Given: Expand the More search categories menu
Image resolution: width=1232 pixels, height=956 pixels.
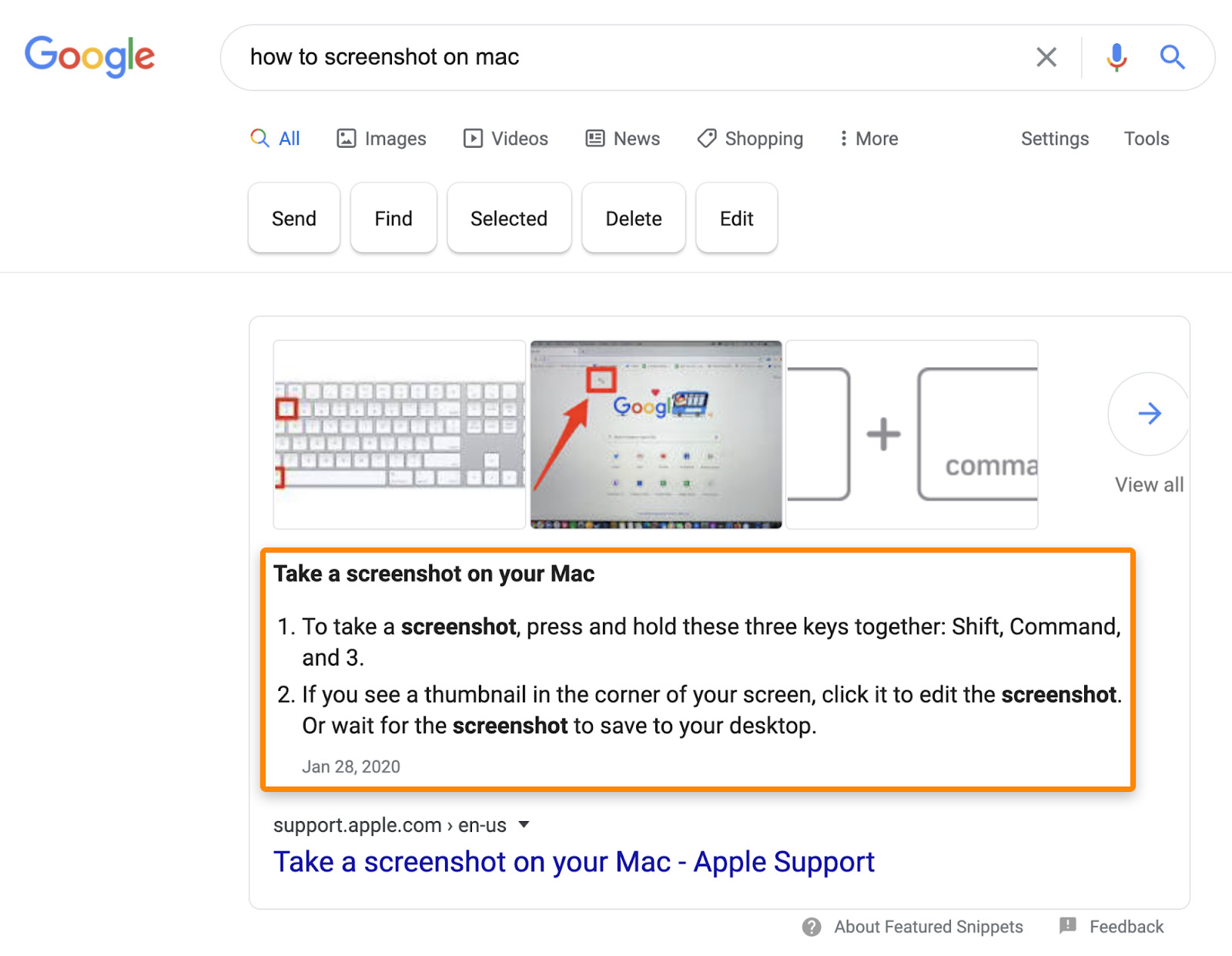Looking at the screenshot, I should 869,139.
